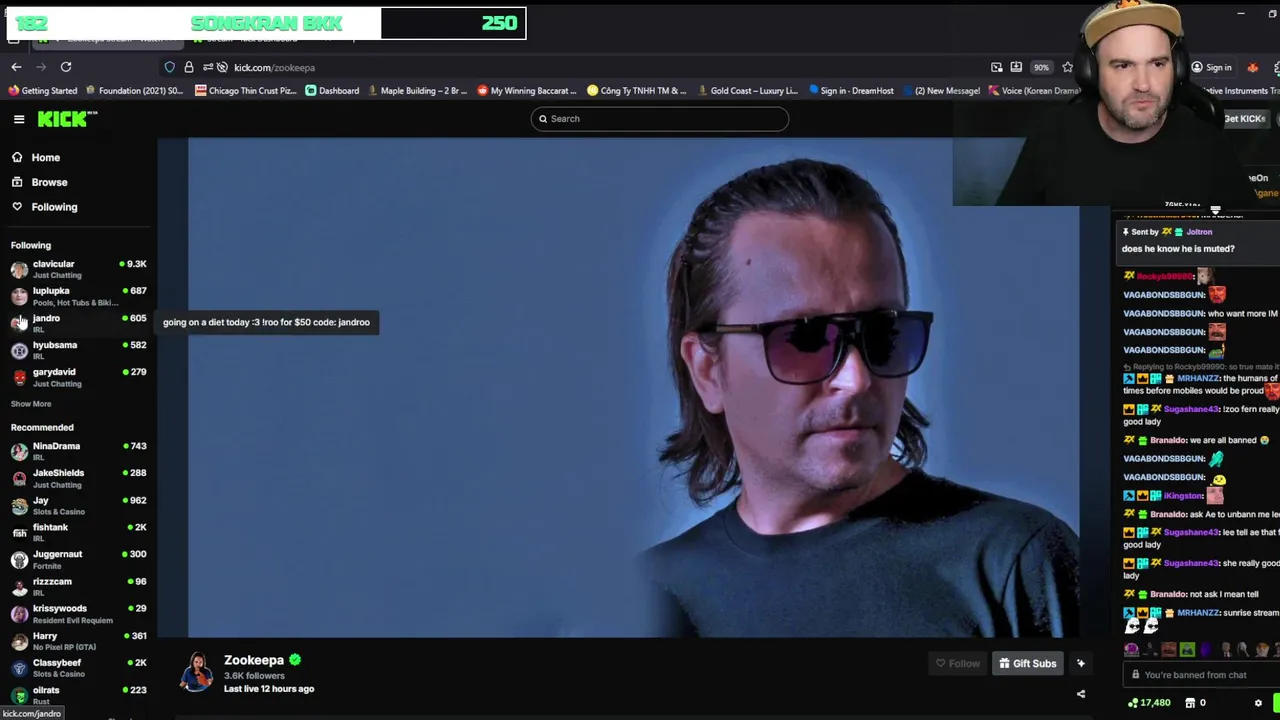Expand Following list with Show More
Viewport: 1280px width, 720px height.
coord(31,404)
